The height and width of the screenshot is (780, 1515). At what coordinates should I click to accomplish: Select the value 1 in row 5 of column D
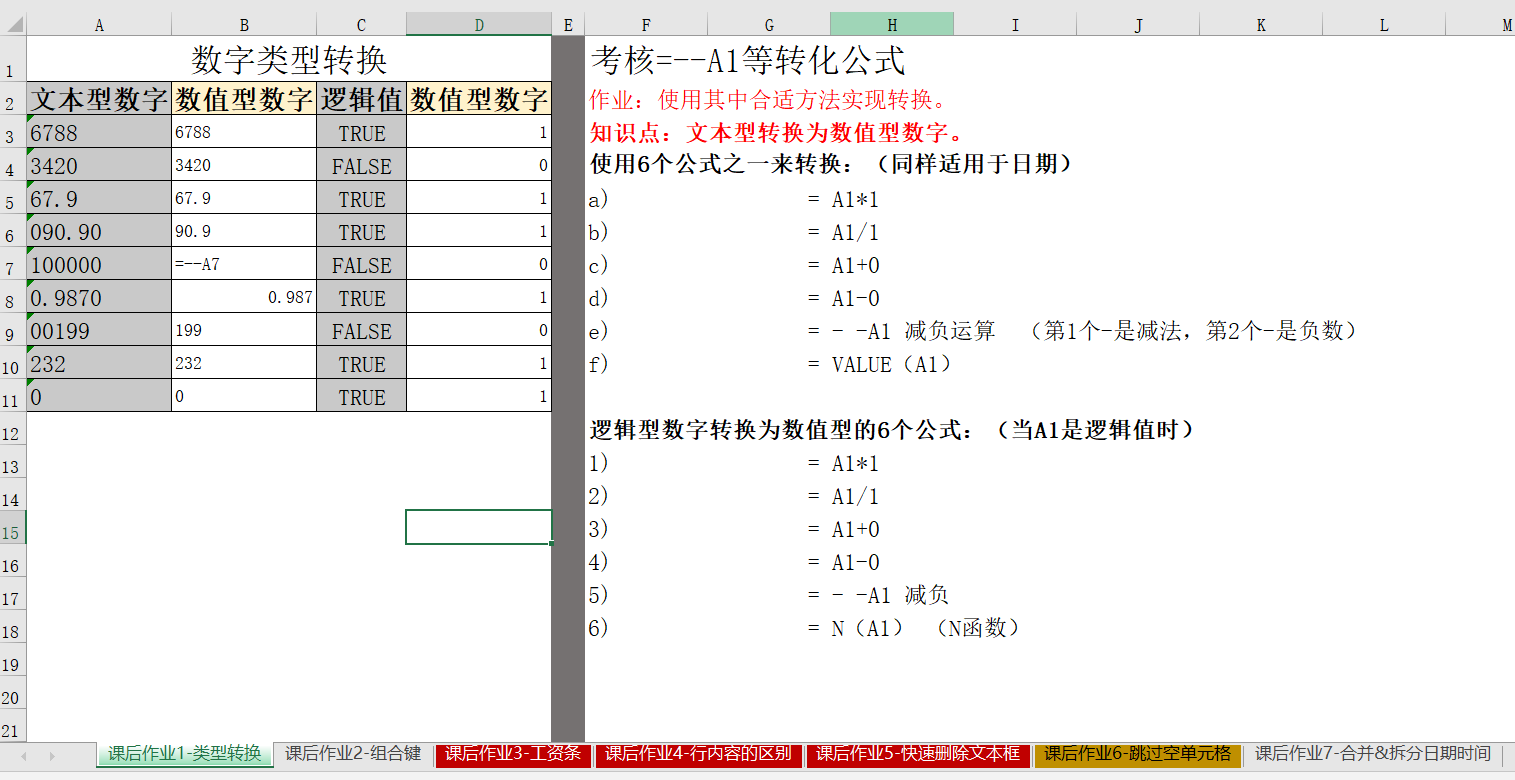tap(479, 198)
